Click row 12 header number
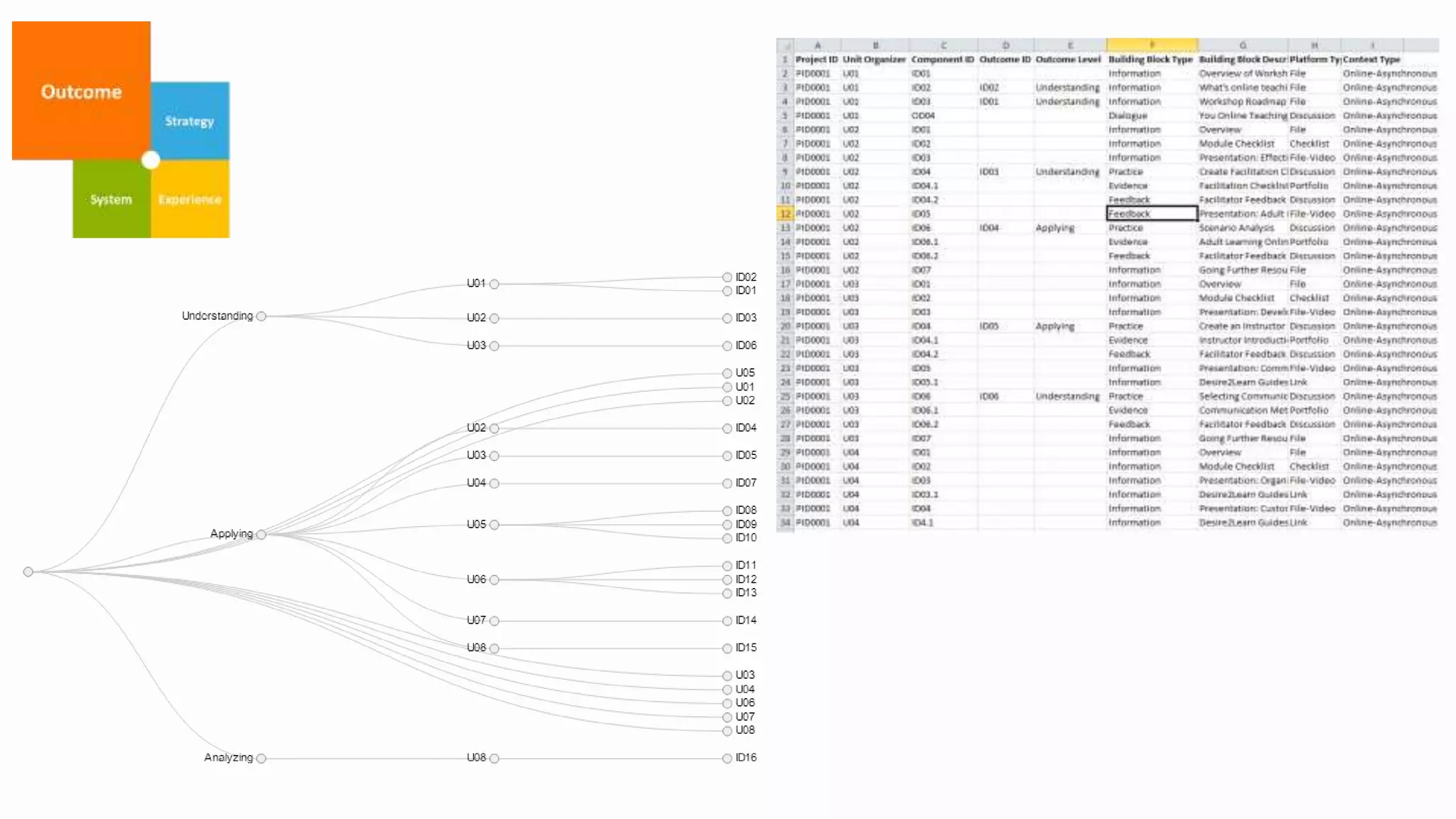This screenshot has height=819, width=1456. pyautogui.click(x=785, y=213)
